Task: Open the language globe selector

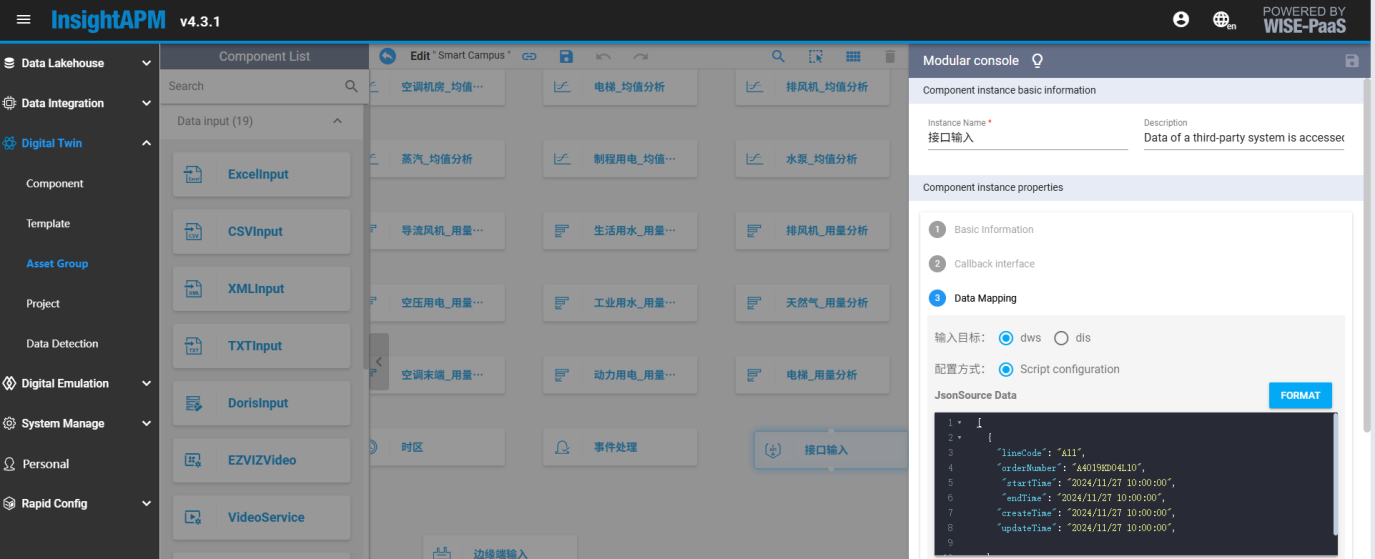Action: coord(1221,20)
